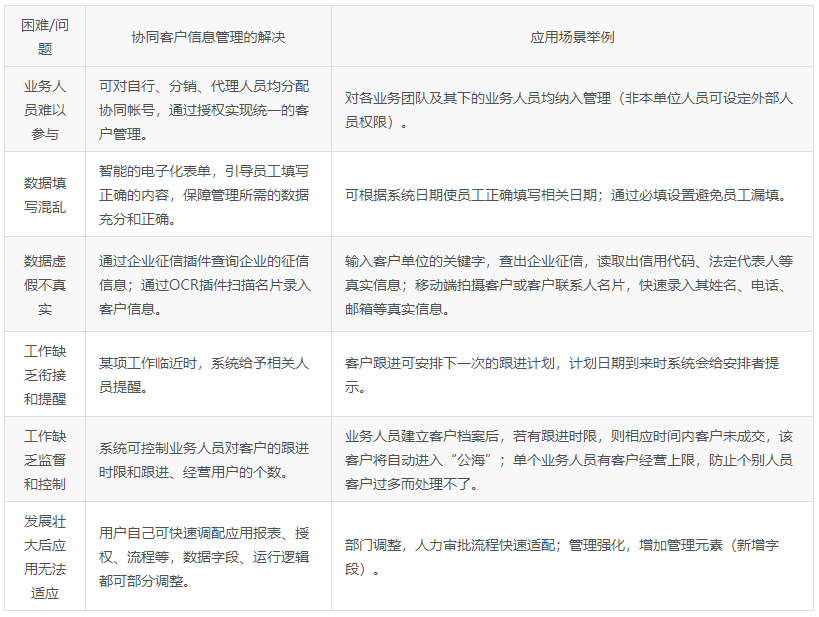Image resolution: width=819 pixels, height=617 pixels.
Task: Click the example cell starting '对各业务团队及其下的业务人员'
Action: tap(572, 109)
